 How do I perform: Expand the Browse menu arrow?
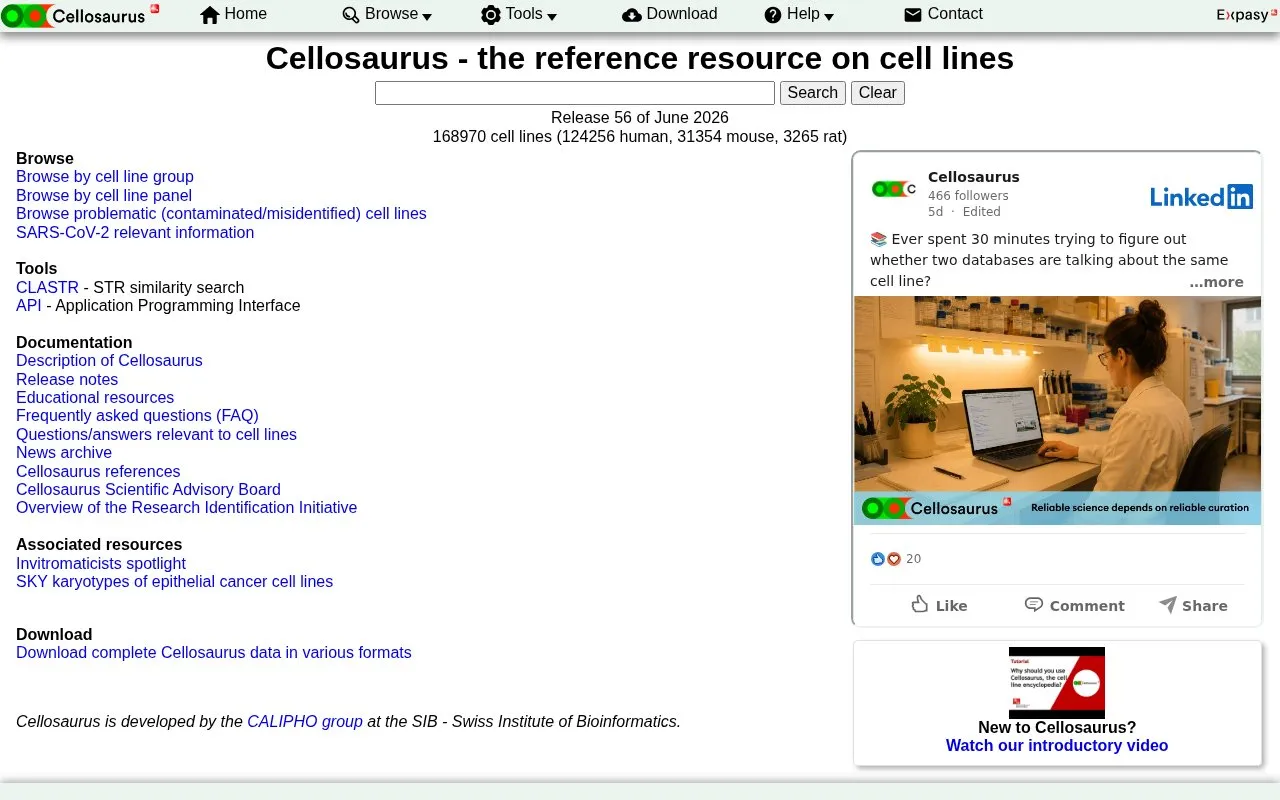click(x=428, y=17)
